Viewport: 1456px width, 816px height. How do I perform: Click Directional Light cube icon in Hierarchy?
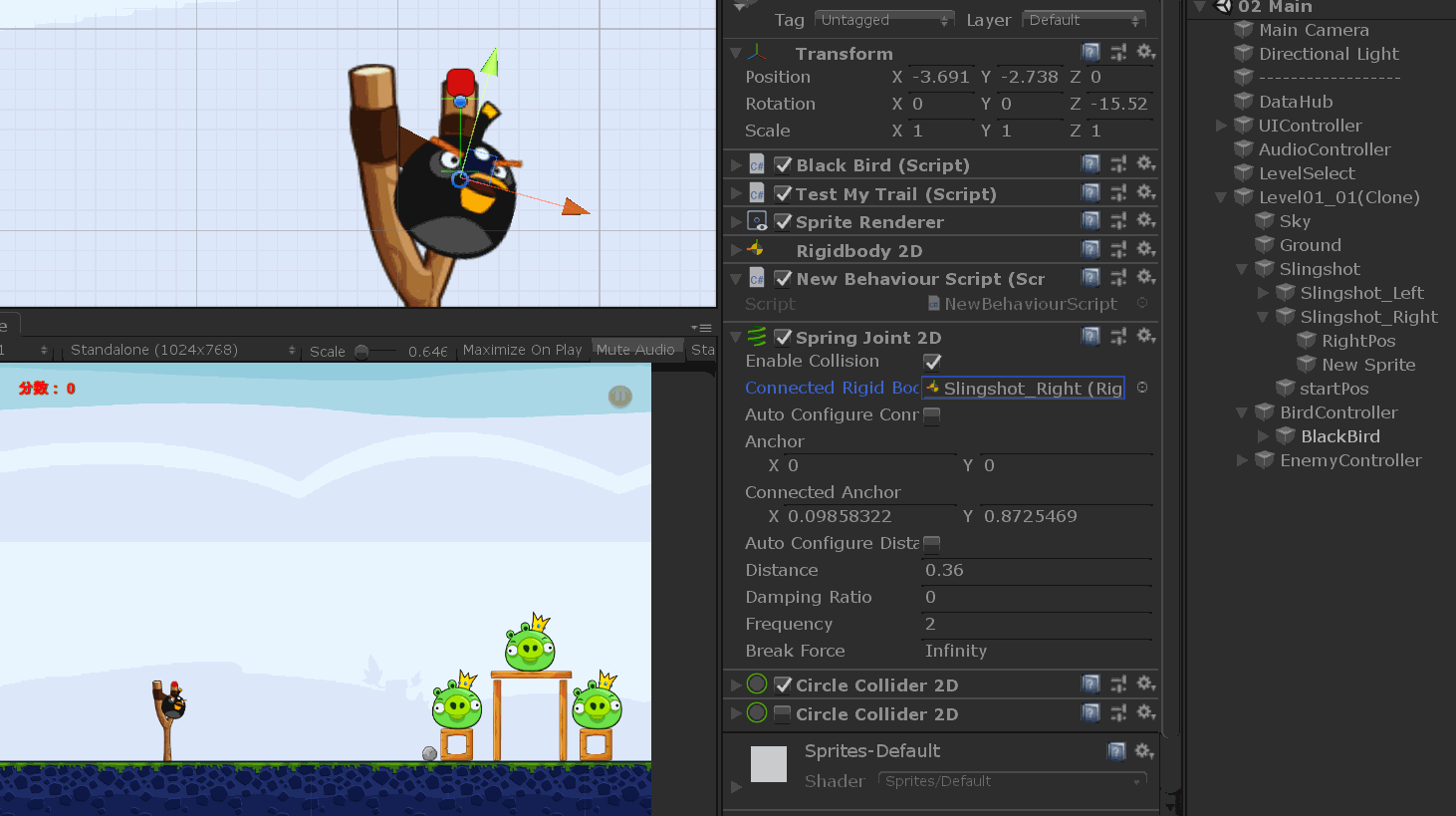(1243, 54)
